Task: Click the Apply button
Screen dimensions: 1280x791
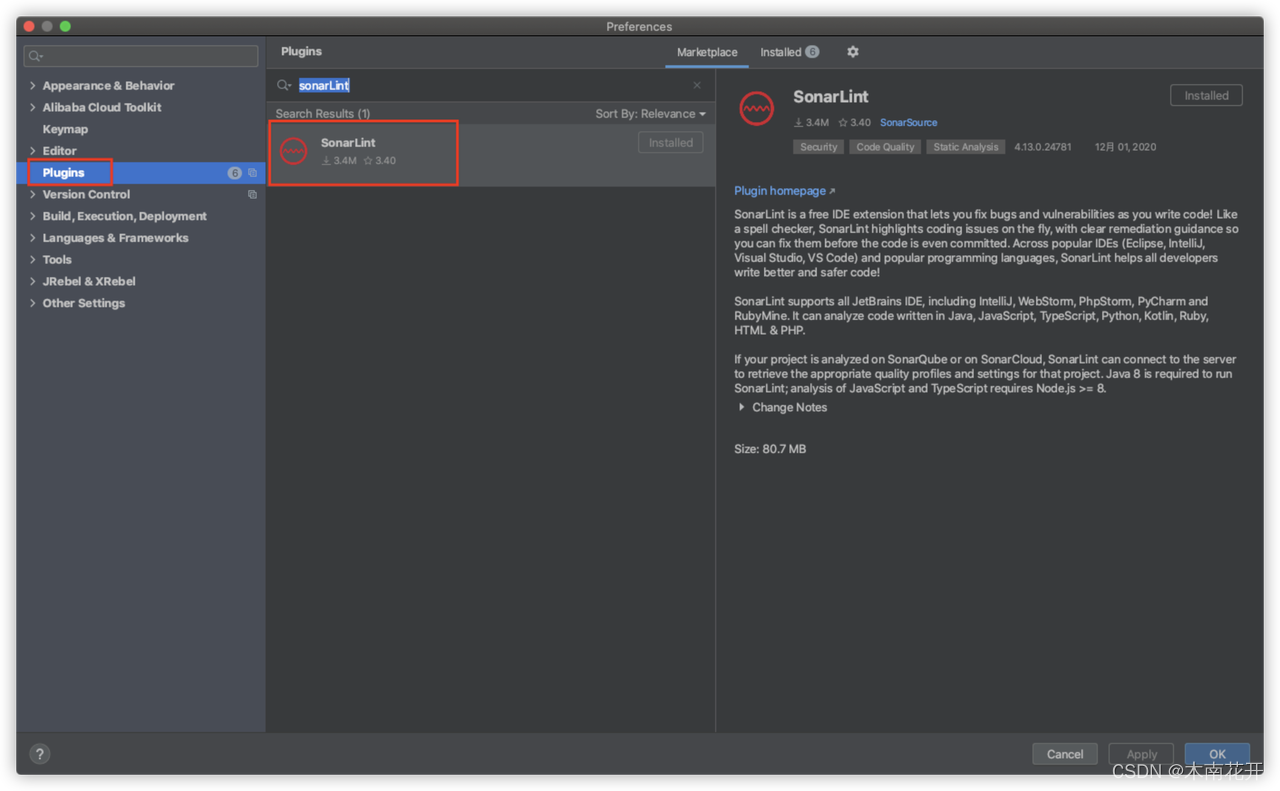Action: [1141, 754]
